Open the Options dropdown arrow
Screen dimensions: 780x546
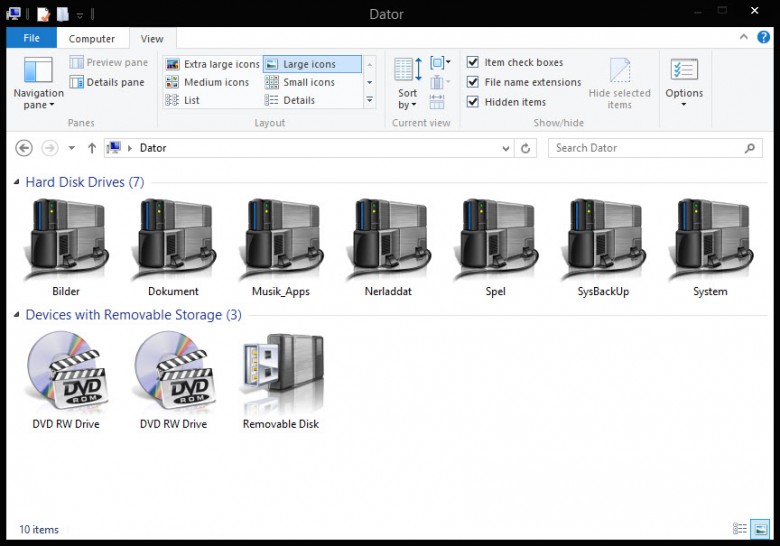683,104
